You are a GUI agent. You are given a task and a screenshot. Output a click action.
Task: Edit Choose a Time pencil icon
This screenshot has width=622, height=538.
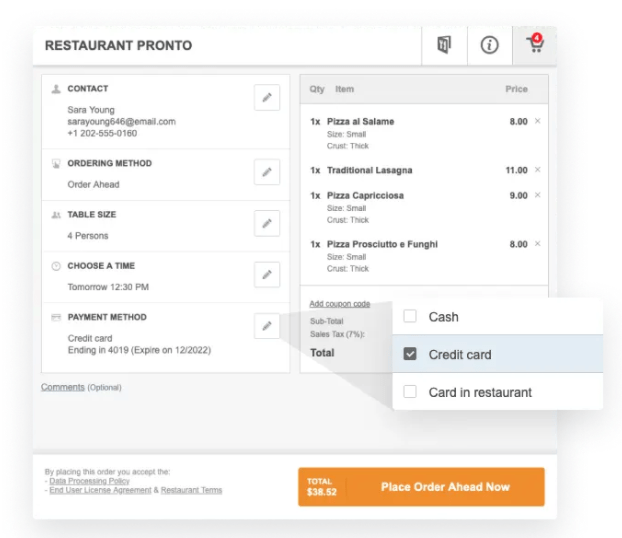[266, 274]
